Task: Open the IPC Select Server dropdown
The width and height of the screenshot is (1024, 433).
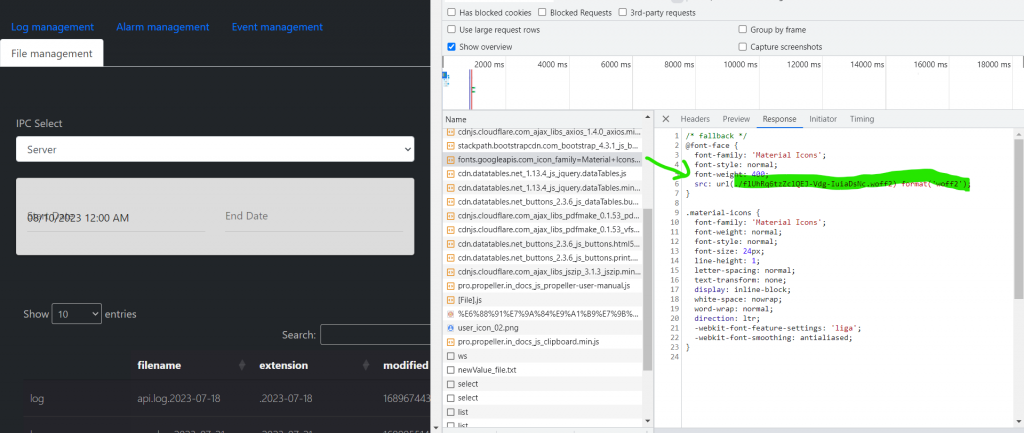Action: (x=215, y=149)
